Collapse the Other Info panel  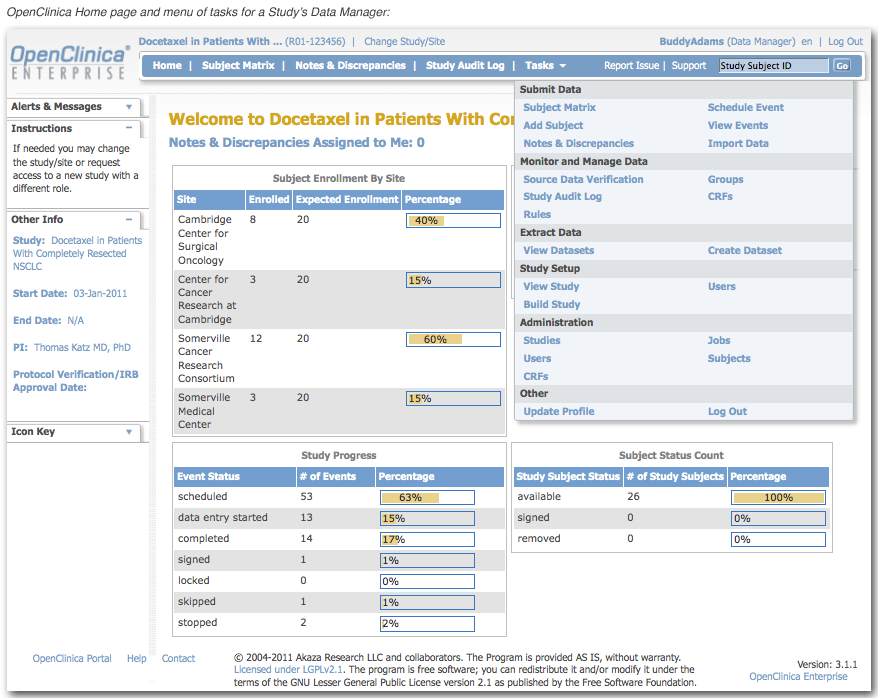coord(130,220)
